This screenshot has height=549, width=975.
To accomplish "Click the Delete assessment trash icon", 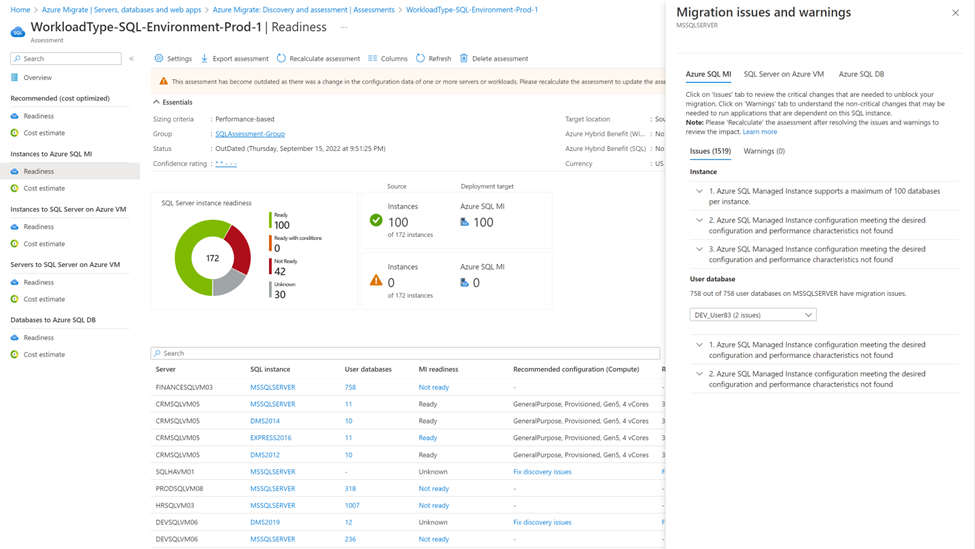I will 464,58.
